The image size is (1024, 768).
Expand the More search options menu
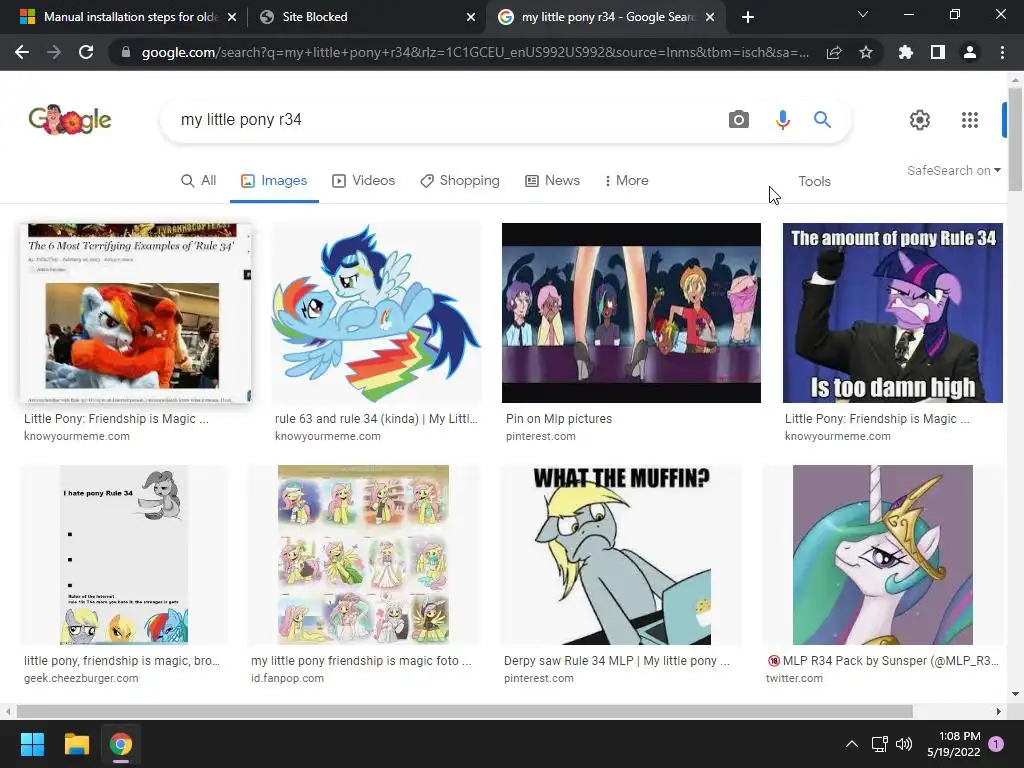[626, 180]
